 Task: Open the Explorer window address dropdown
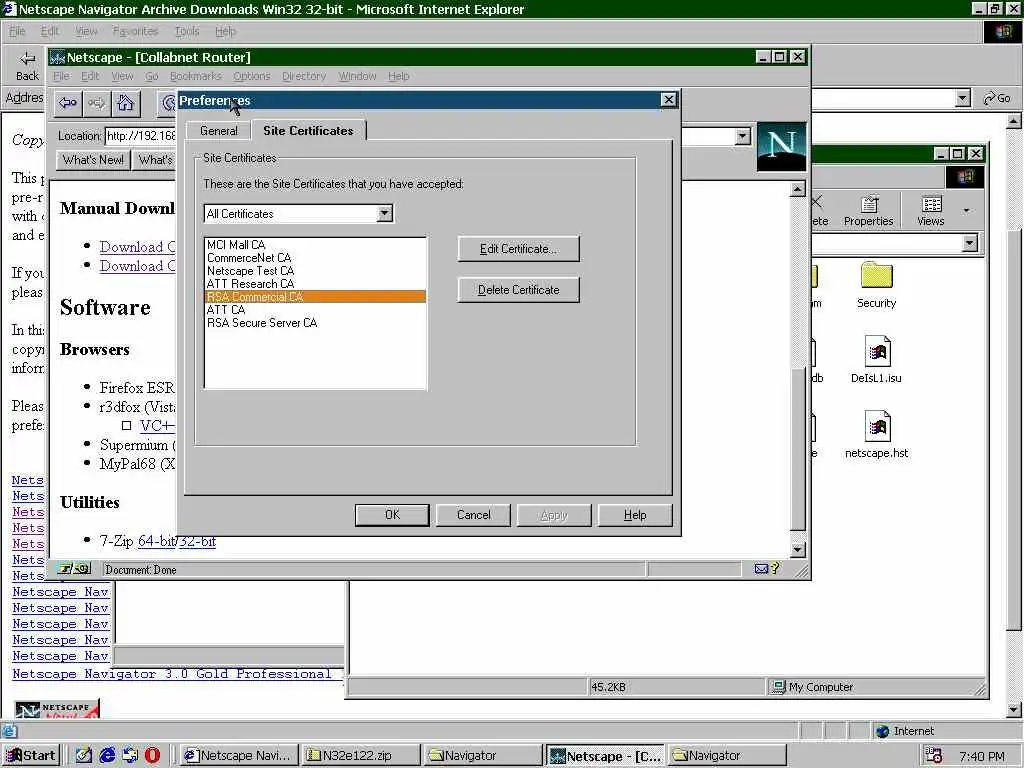pyautogui.click(x=970, y=244)
